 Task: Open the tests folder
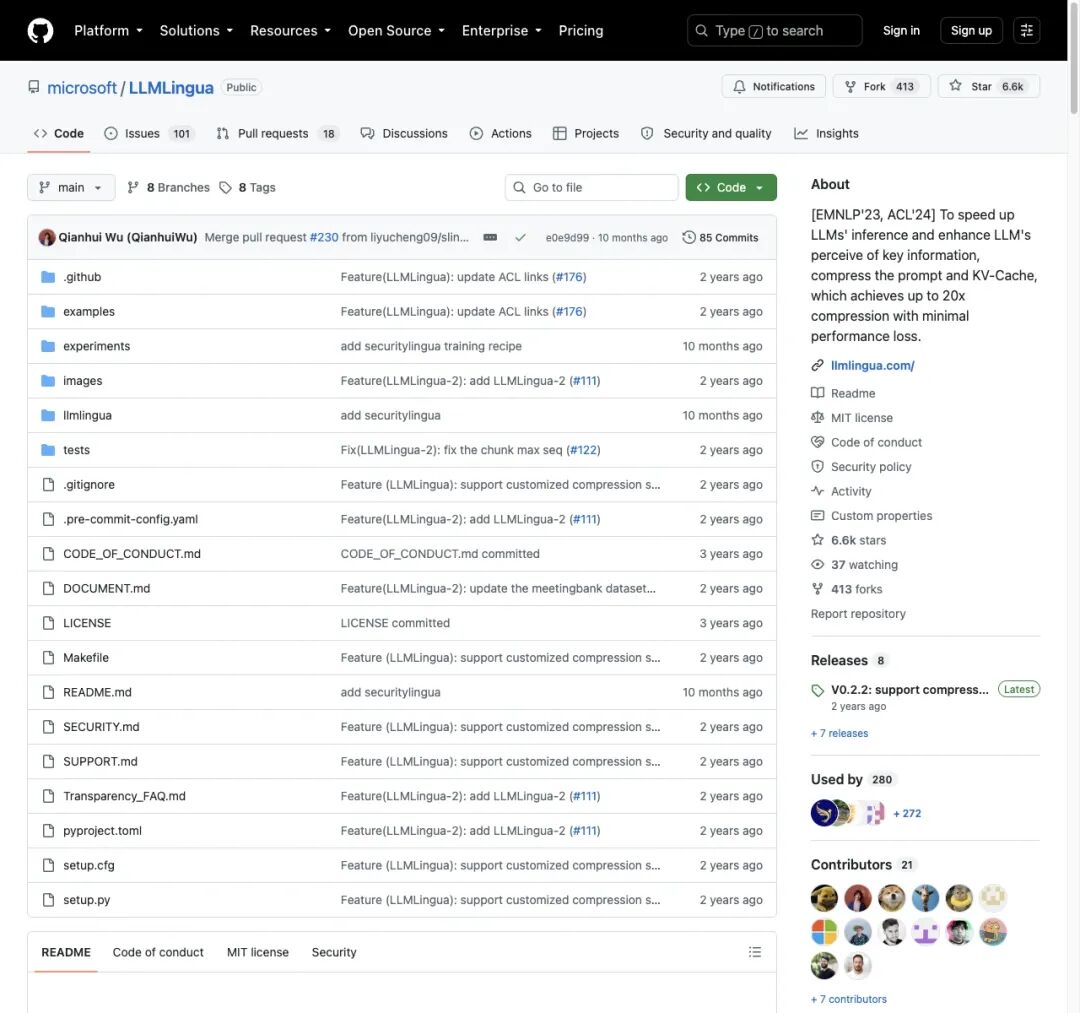[x=76, y=450]
